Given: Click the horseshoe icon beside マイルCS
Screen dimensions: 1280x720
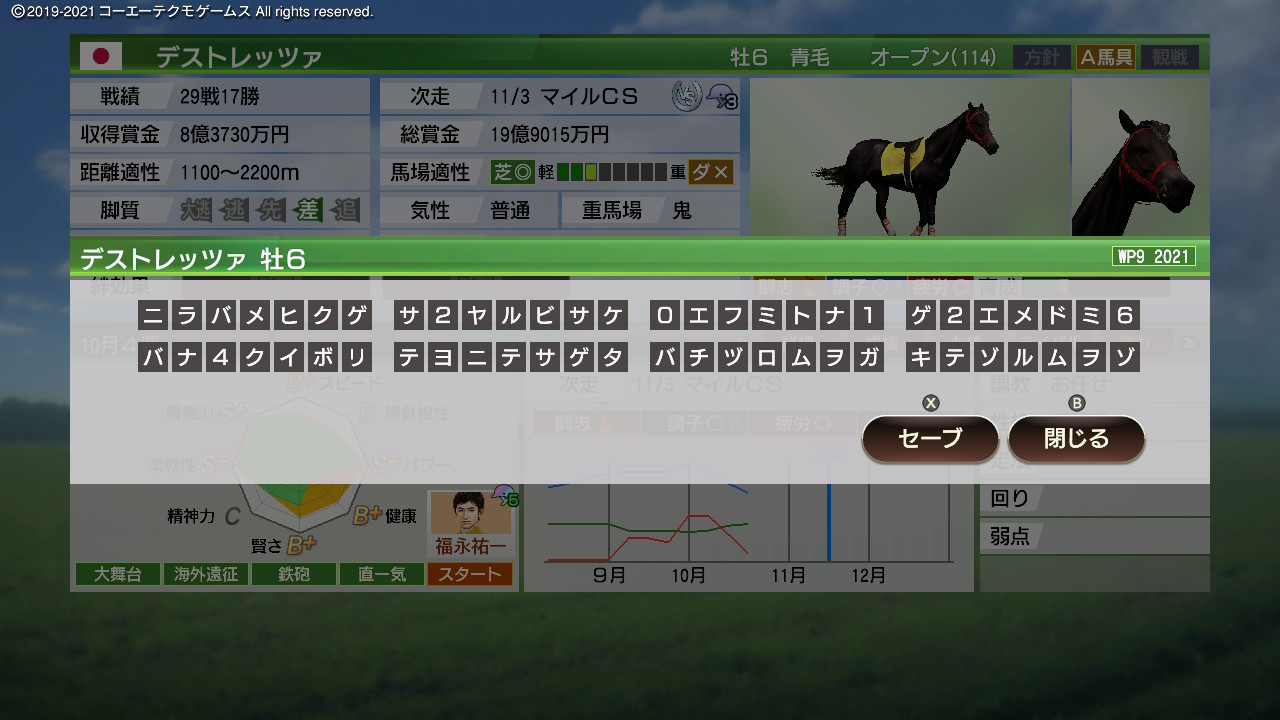Looking at the screenshot, I should coord(686,96).
